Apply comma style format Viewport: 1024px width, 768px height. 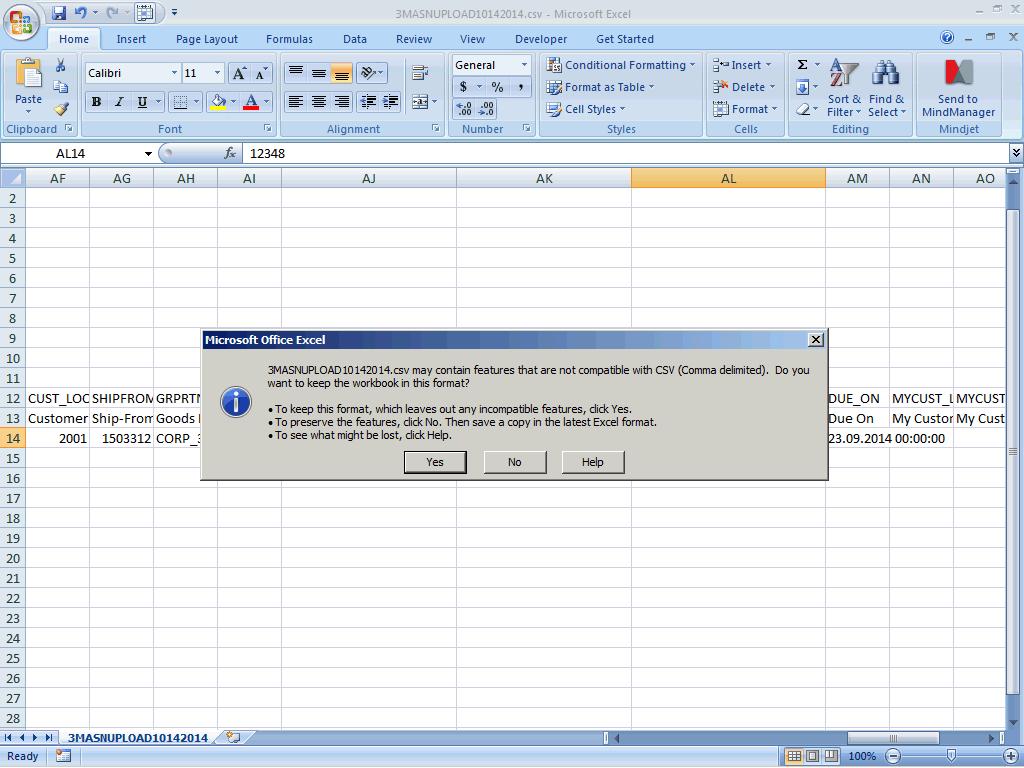point(520,87)
